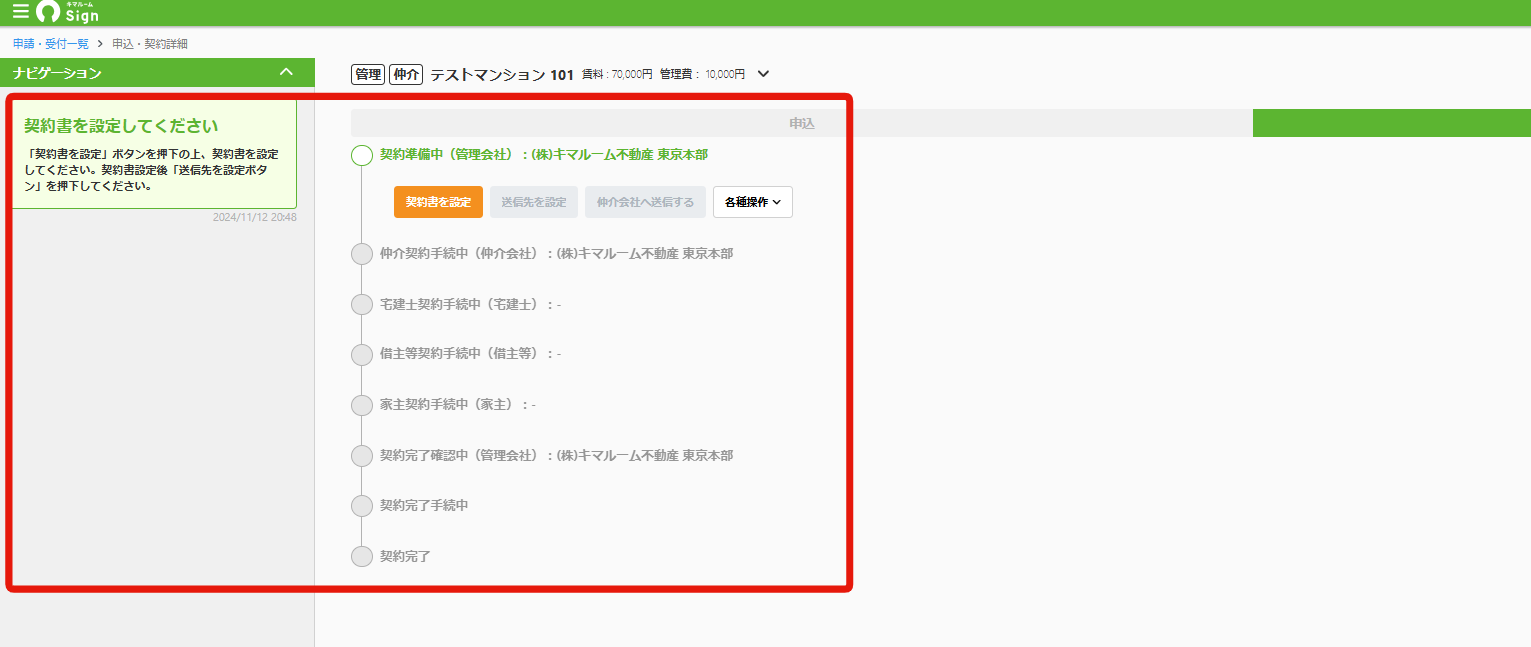Click 管理費 10,000円 text
1531x647 pixels.
tap(703, 74)
